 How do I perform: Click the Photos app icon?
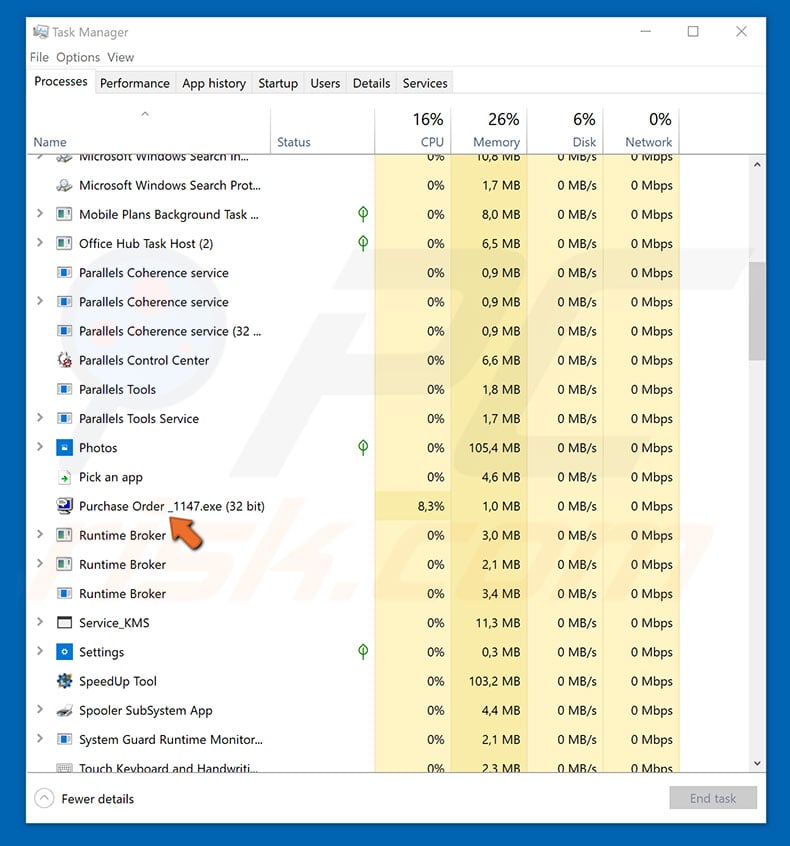64,448
